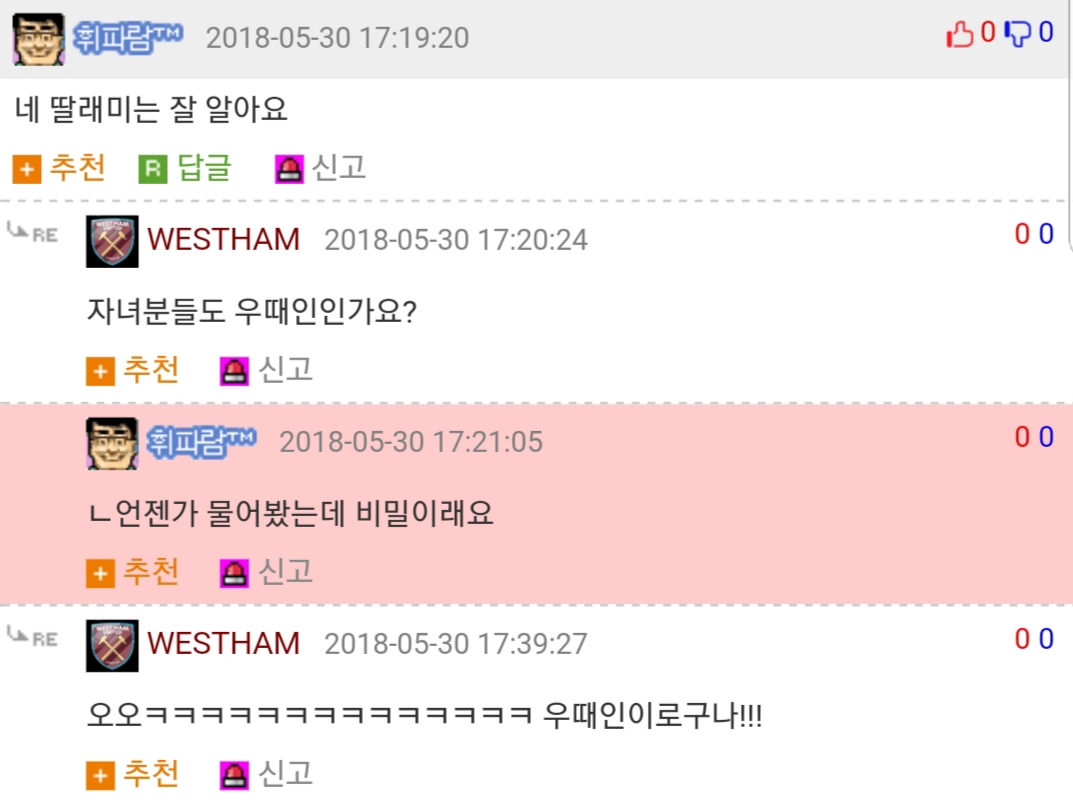
Task: Click the orange plus 추천 icon under first comment
Action: pyautogui.click(x=27, y=169)
